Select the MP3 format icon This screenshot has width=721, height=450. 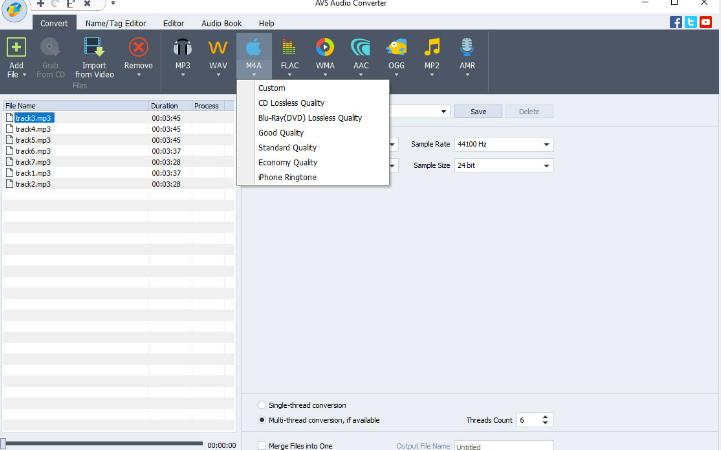point(182,48)
